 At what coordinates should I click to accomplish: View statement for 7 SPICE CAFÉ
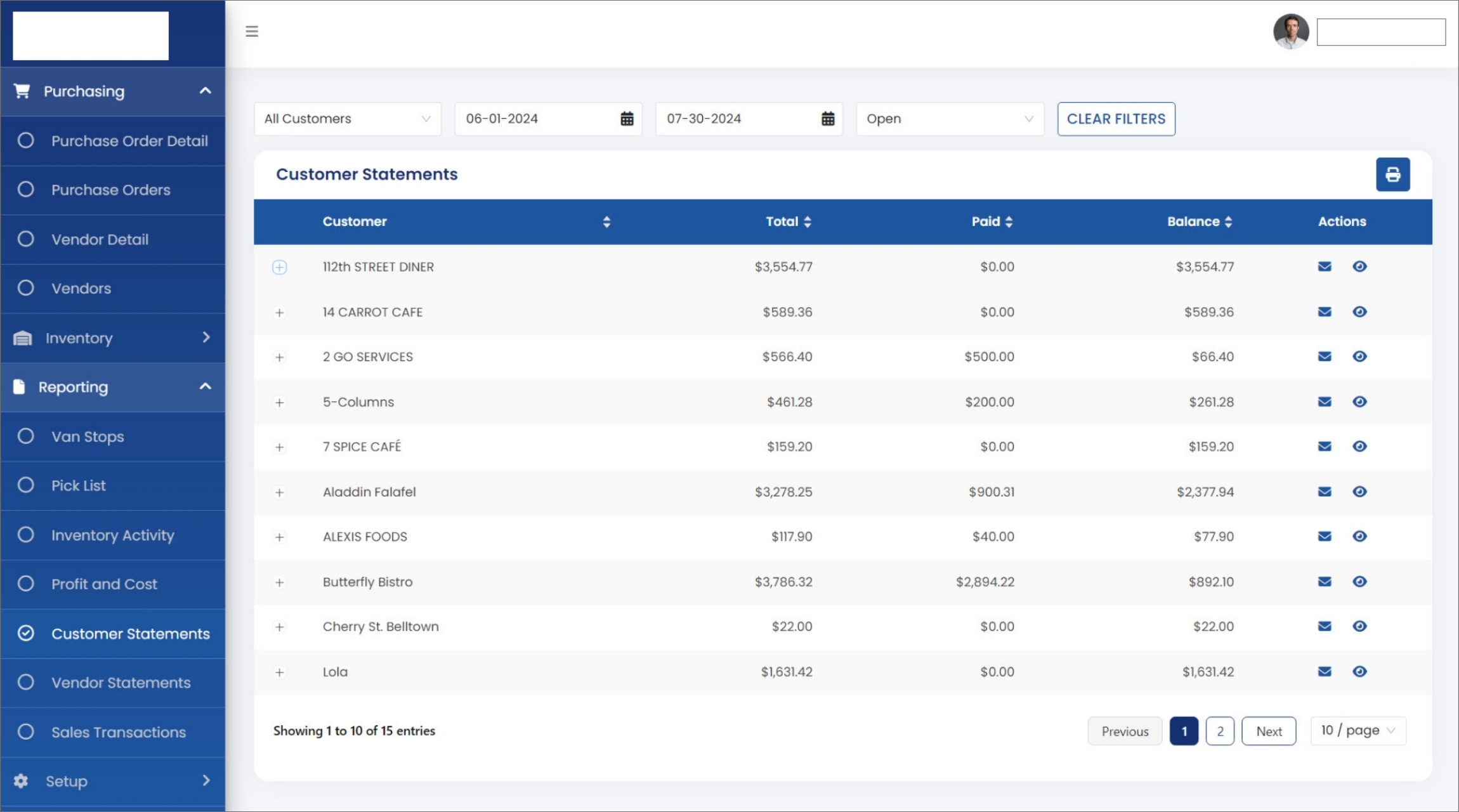click(x=1359, y=447)
